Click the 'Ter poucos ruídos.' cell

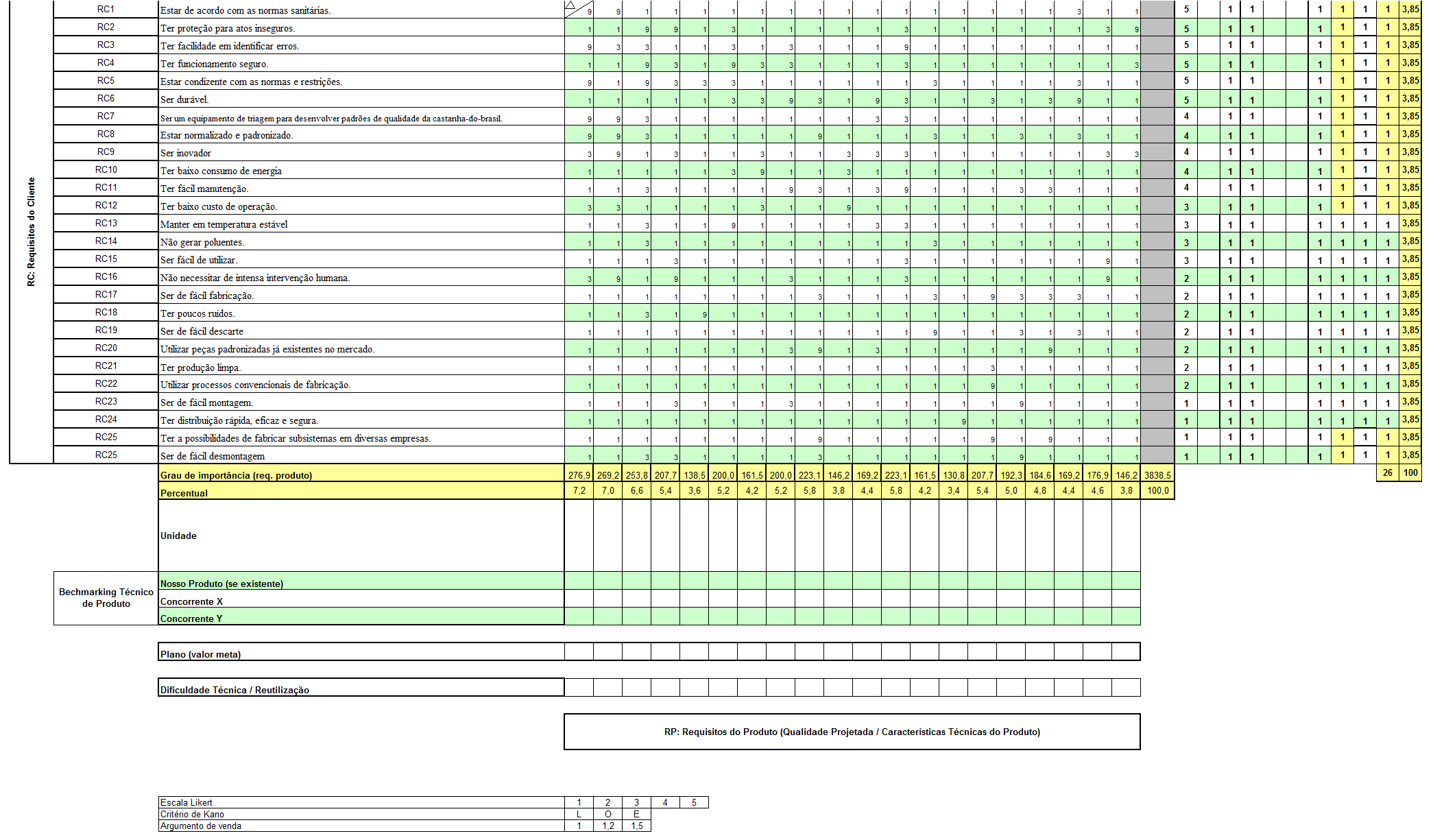(361, 313)
